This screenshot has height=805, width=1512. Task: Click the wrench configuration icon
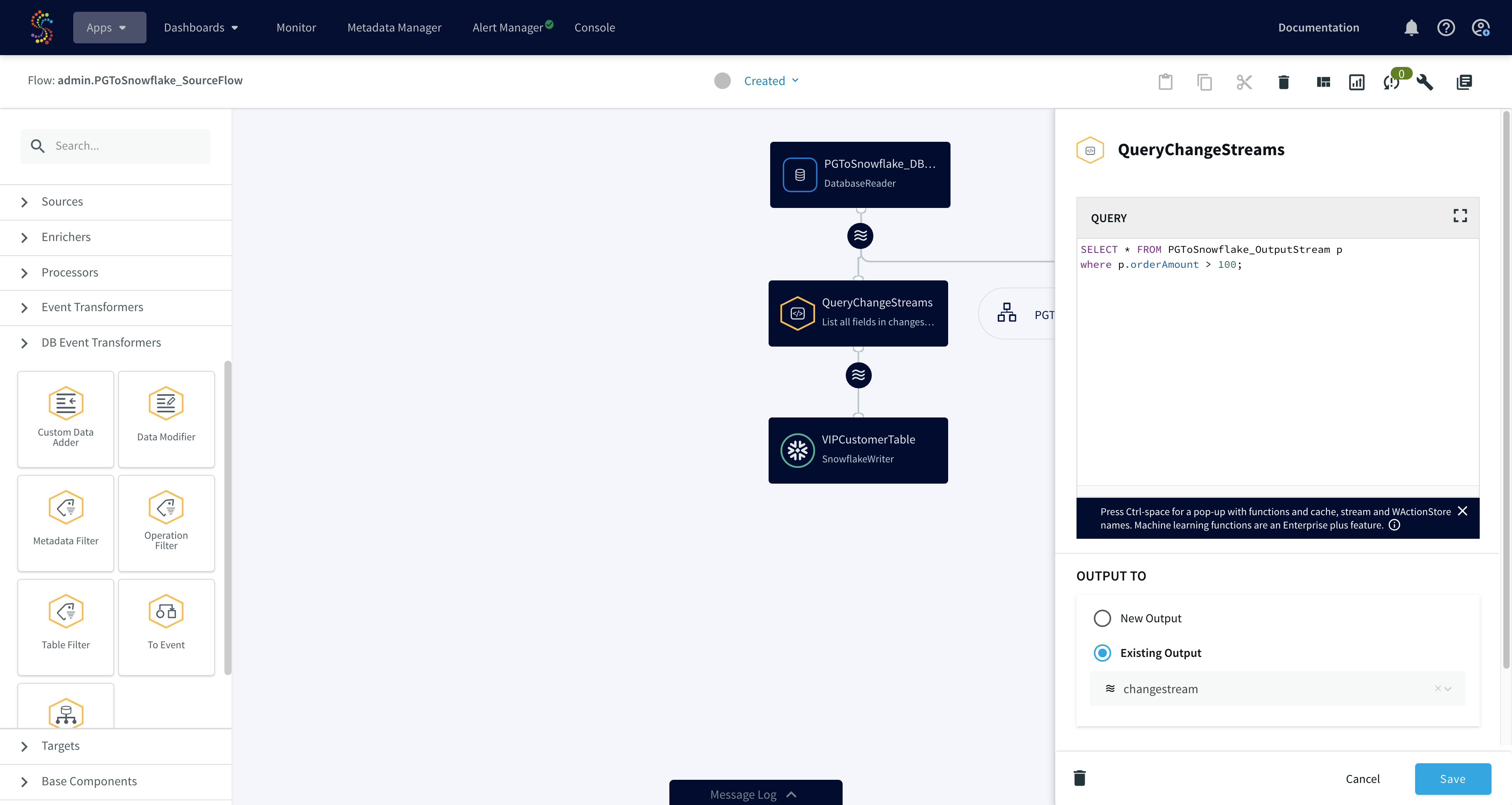1425,82
